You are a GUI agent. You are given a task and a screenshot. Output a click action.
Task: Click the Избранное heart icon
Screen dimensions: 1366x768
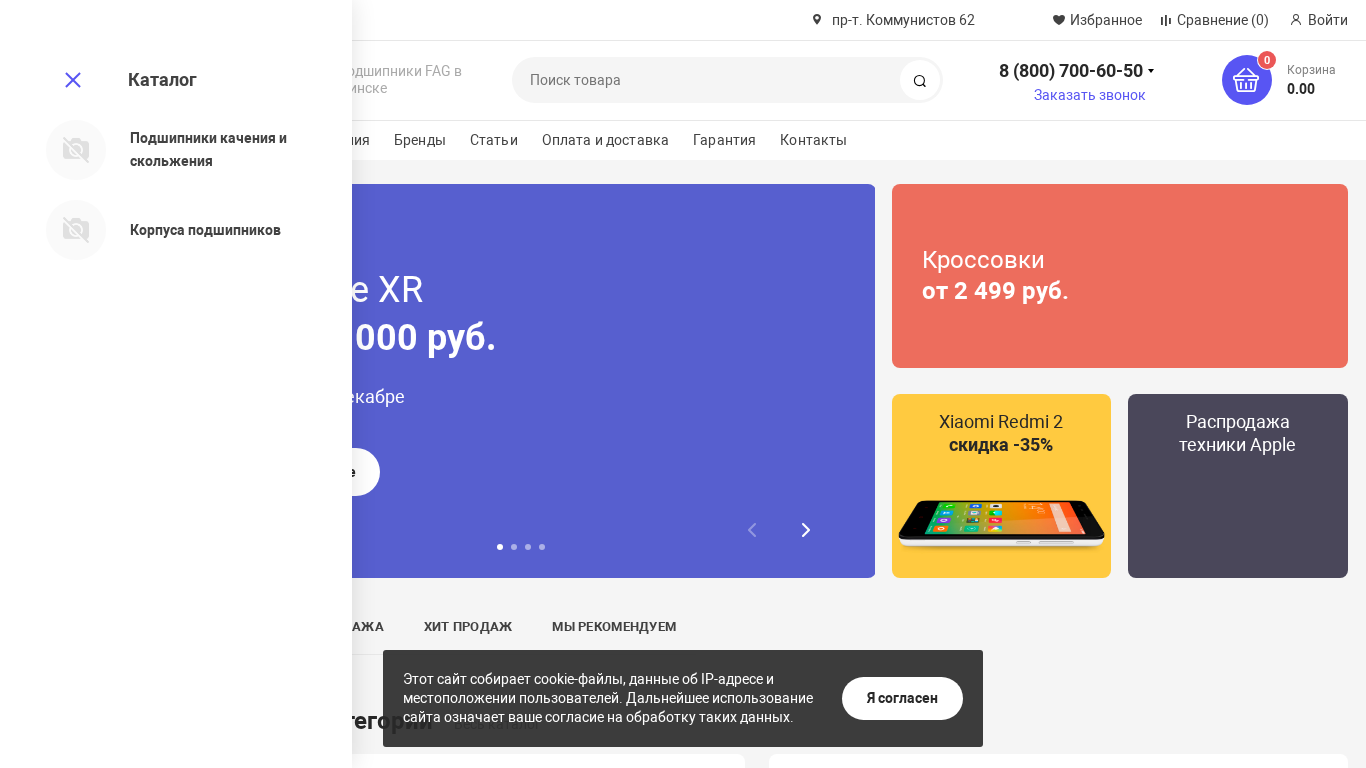pos(1059,20)
